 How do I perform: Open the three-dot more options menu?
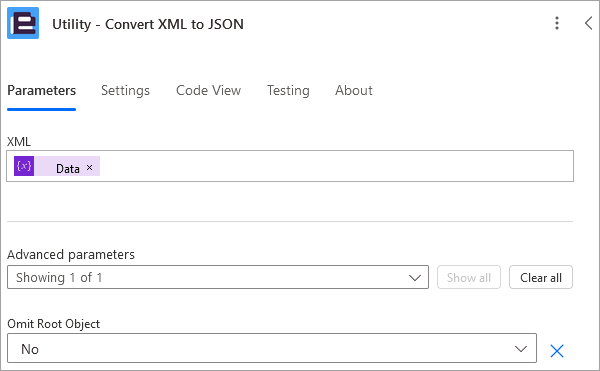point(557,23)
